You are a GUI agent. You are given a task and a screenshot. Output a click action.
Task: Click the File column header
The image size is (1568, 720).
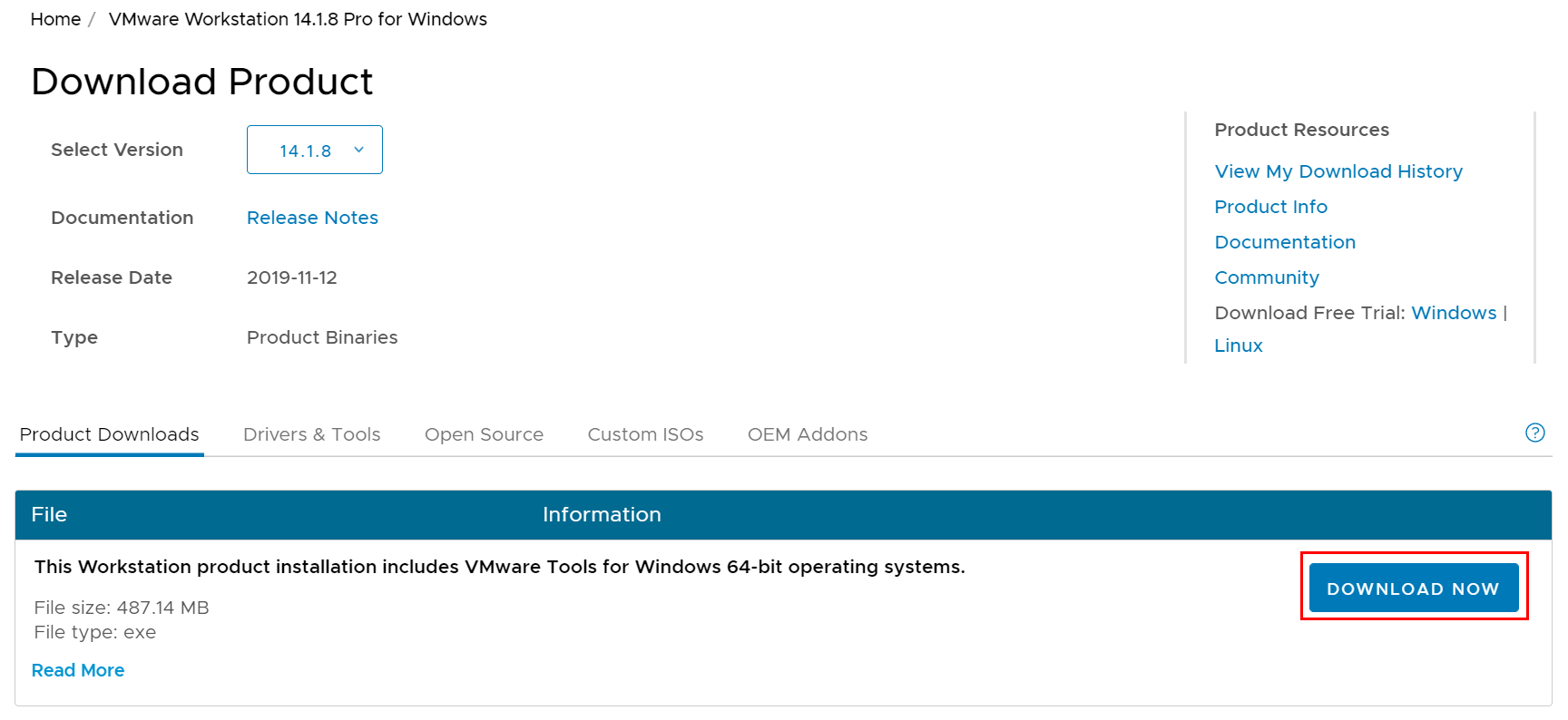pos(49,514)
